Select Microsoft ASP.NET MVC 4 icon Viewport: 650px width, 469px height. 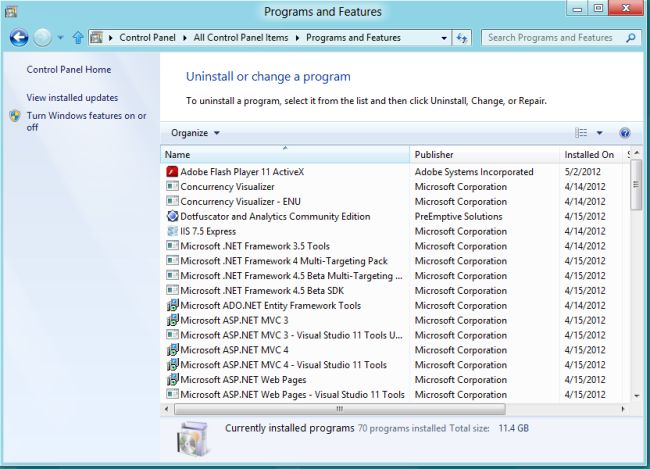(172, 350)
